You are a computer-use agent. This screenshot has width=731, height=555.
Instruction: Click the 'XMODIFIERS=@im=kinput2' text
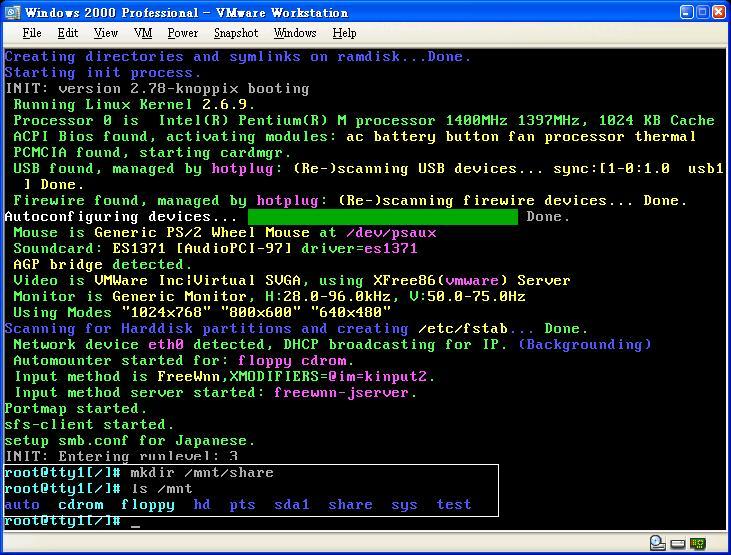point(328,377)
